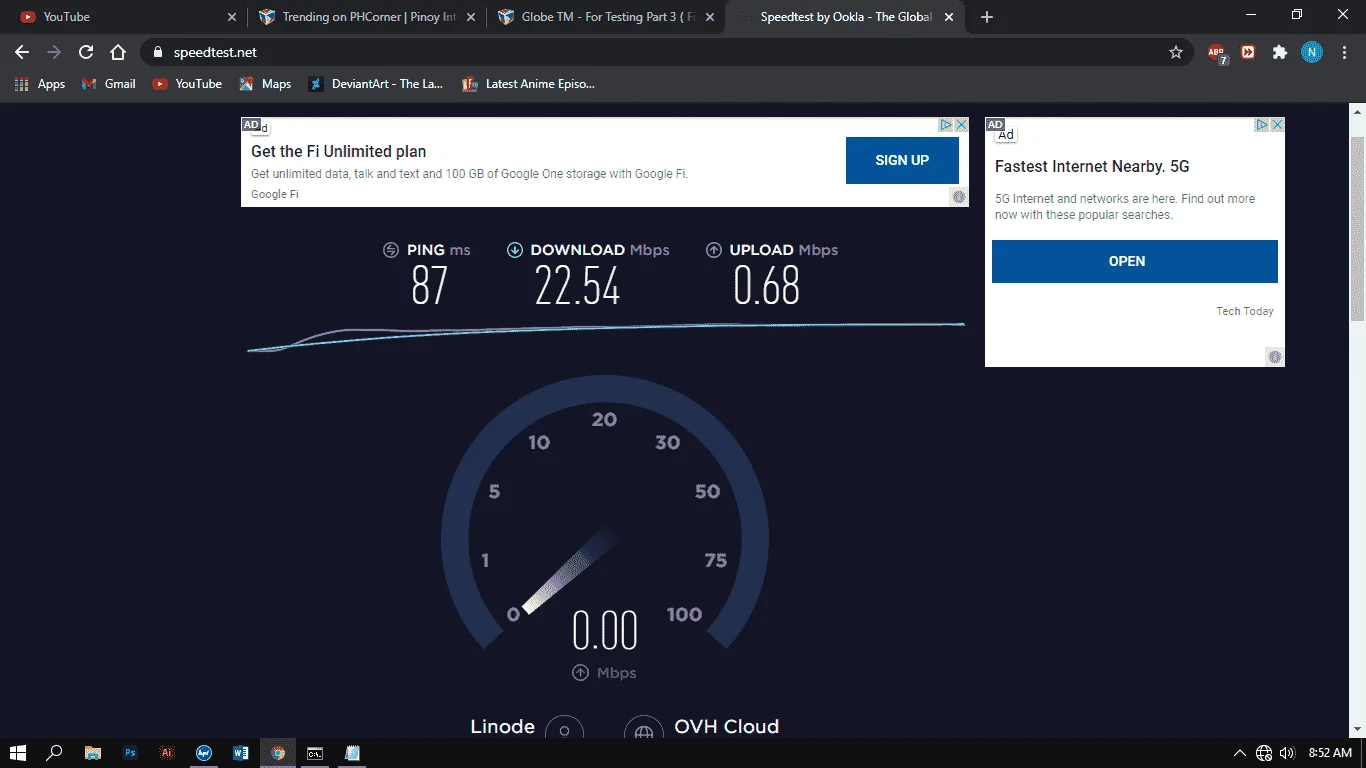Open the Extensions puzzle menu

click(1280, 52)
